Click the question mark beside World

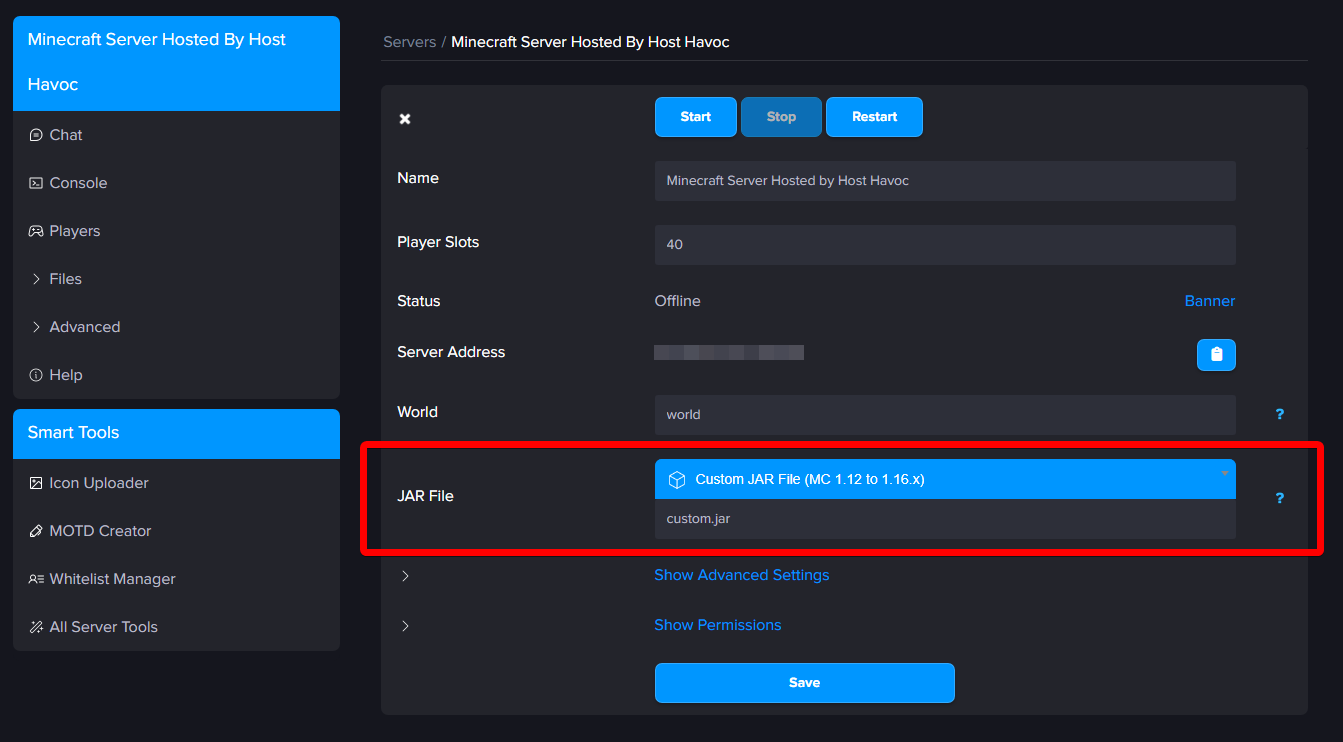point(1279,414)
